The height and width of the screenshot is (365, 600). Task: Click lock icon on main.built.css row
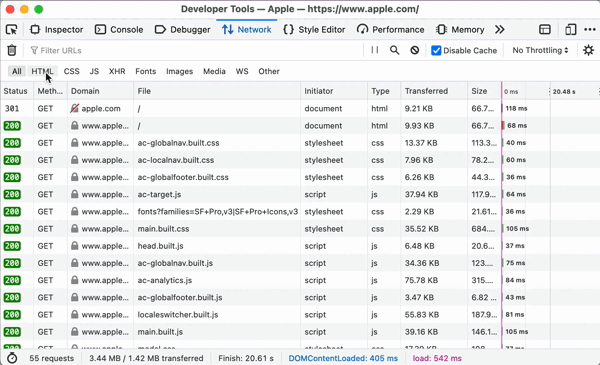click(75, 229)
